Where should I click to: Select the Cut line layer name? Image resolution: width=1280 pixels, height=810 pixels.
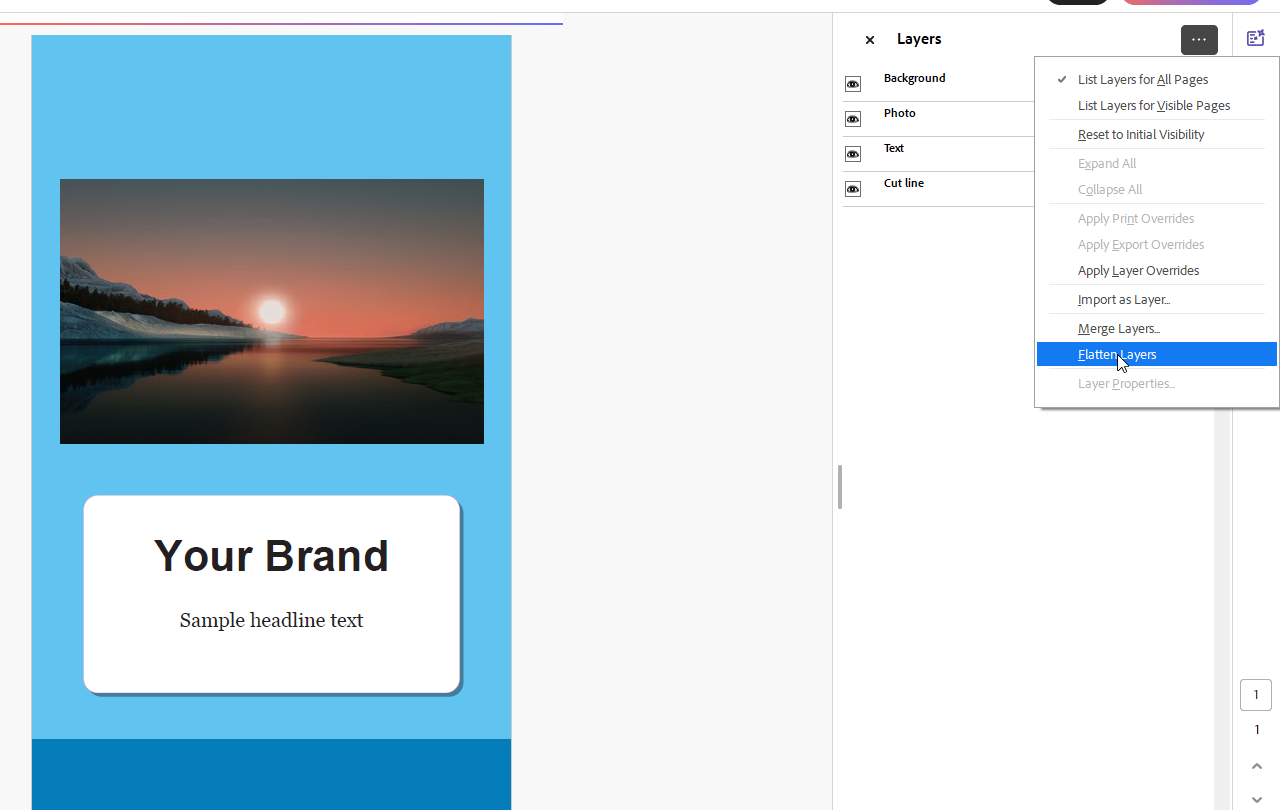click(x=903, y=183)
